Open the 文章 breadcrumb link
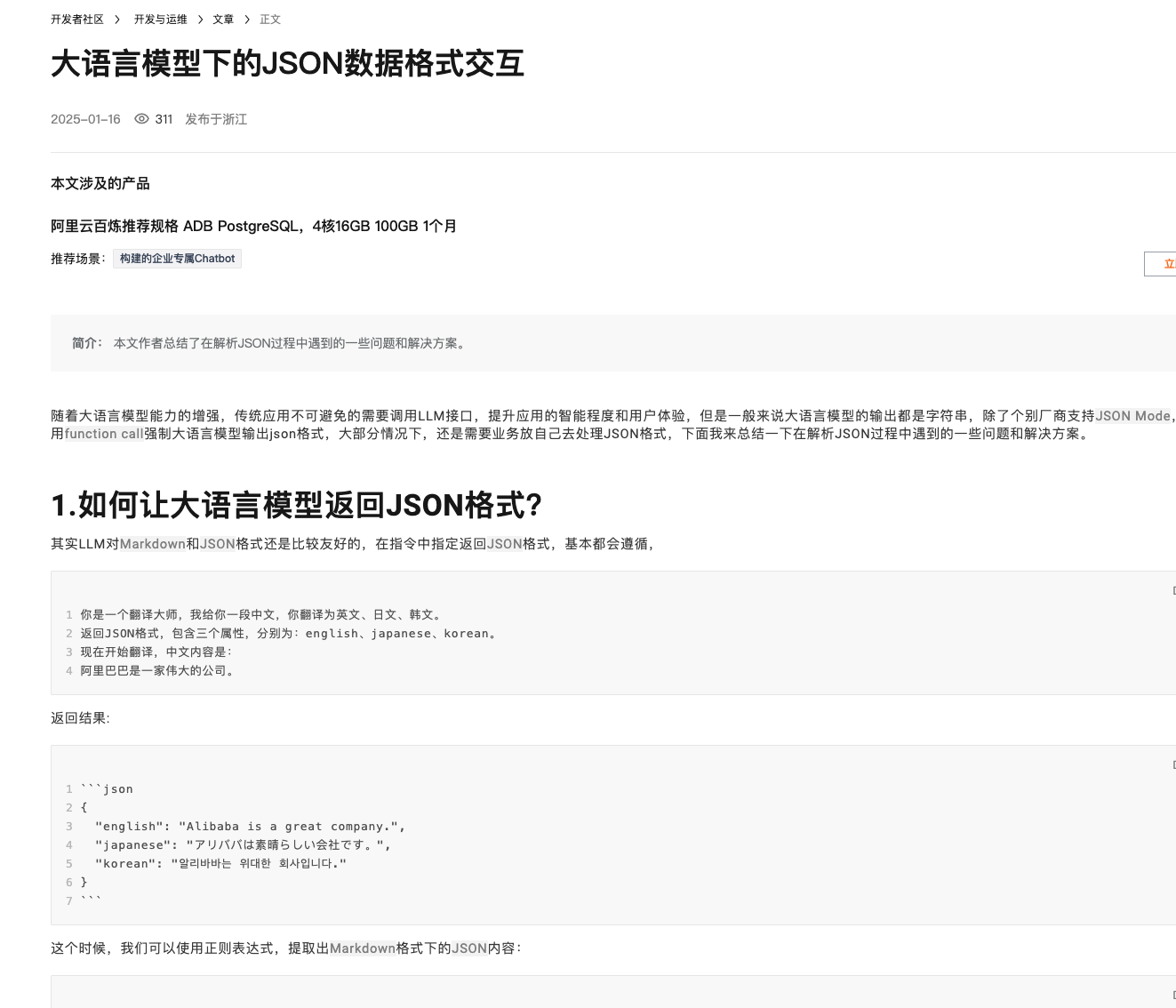The width and height of the screenshot is (1176, 1008). pos(223,20)
